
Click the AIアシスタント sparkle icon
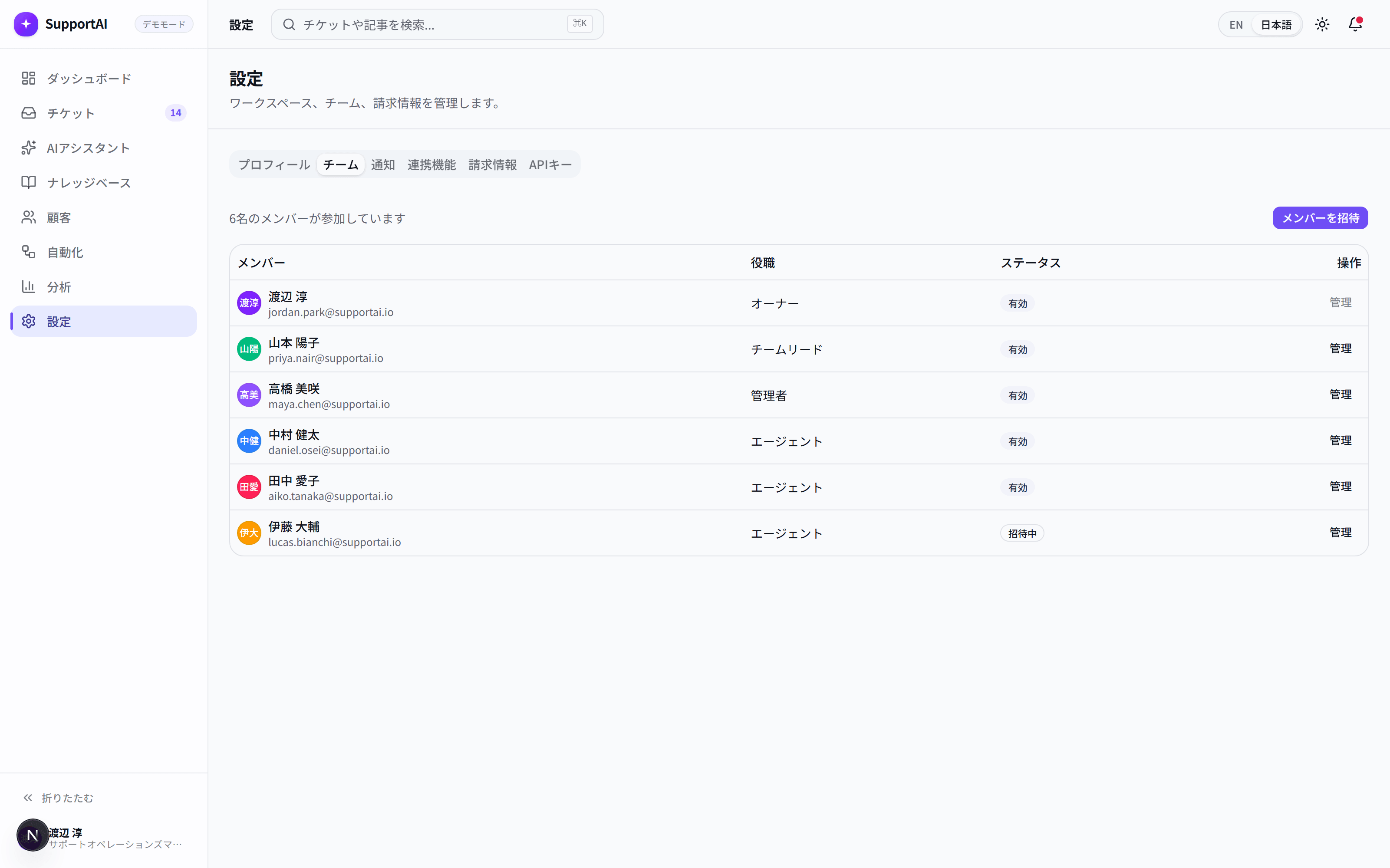pyautogui.click(x=29, y=148)
